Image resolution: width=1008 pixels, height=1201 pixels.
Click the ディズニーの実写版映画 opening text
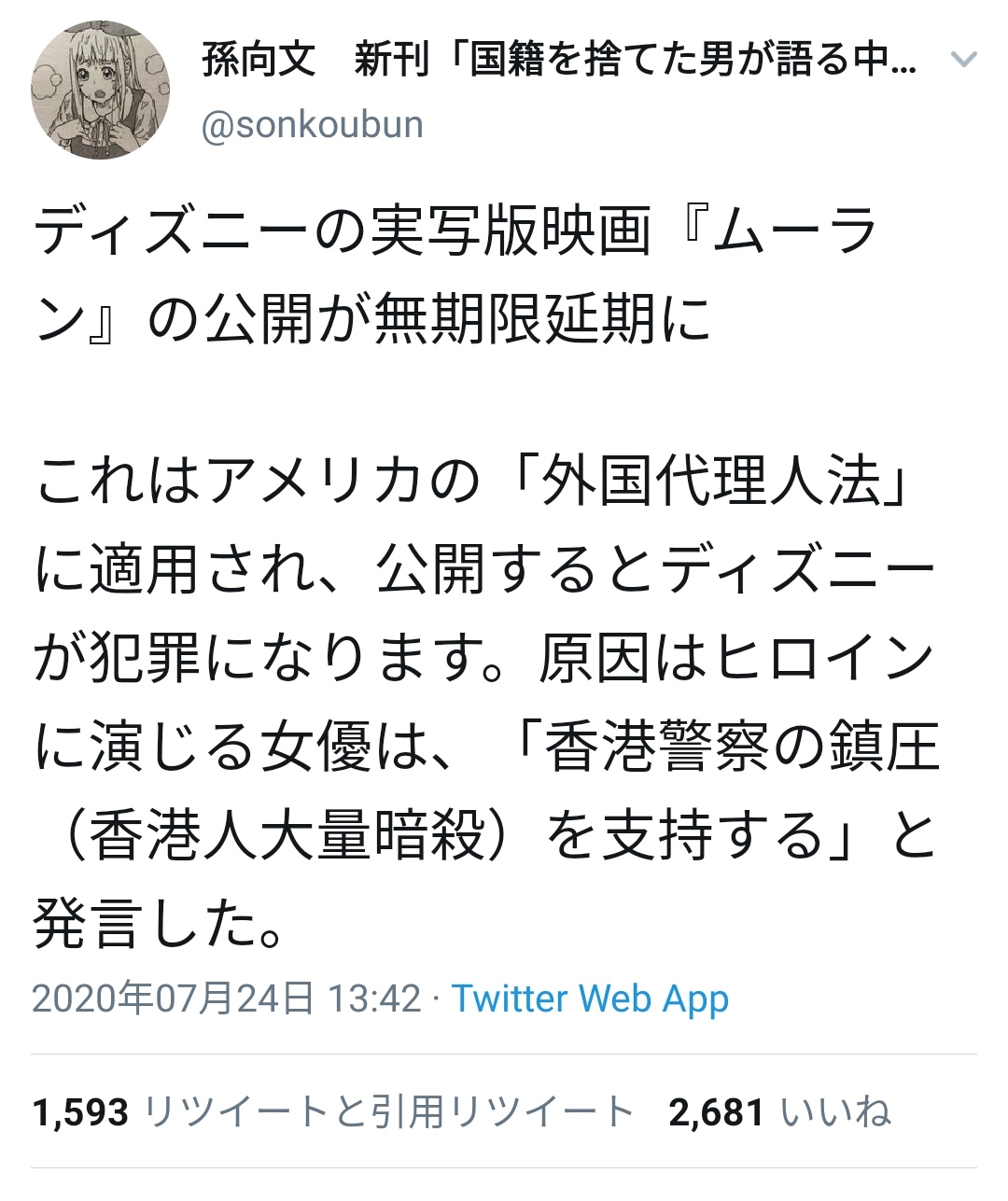[x=342, y=233]
